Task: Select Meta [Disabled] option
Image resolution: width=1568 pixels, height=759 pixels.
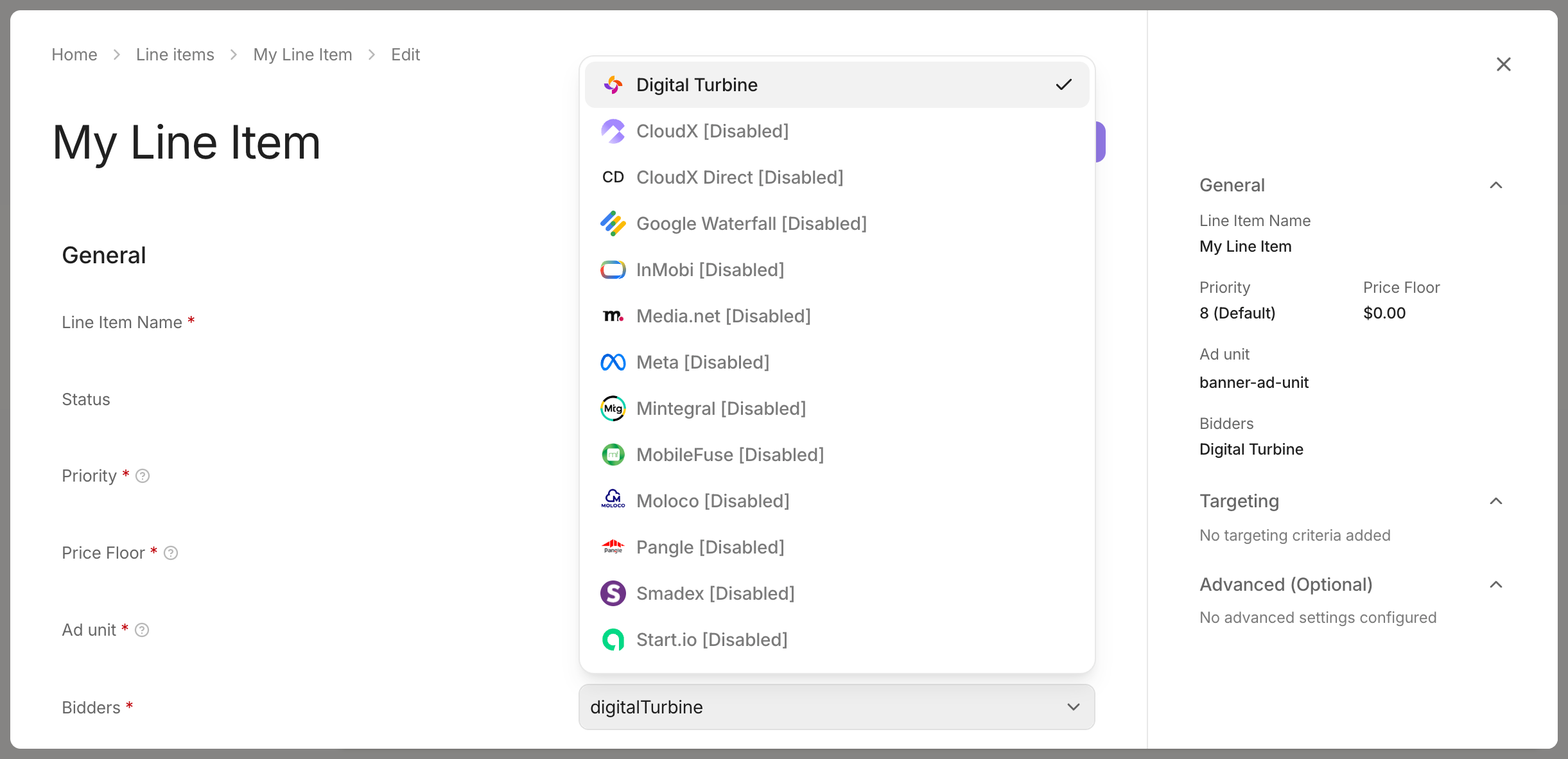Action: [x=837, y=362]
